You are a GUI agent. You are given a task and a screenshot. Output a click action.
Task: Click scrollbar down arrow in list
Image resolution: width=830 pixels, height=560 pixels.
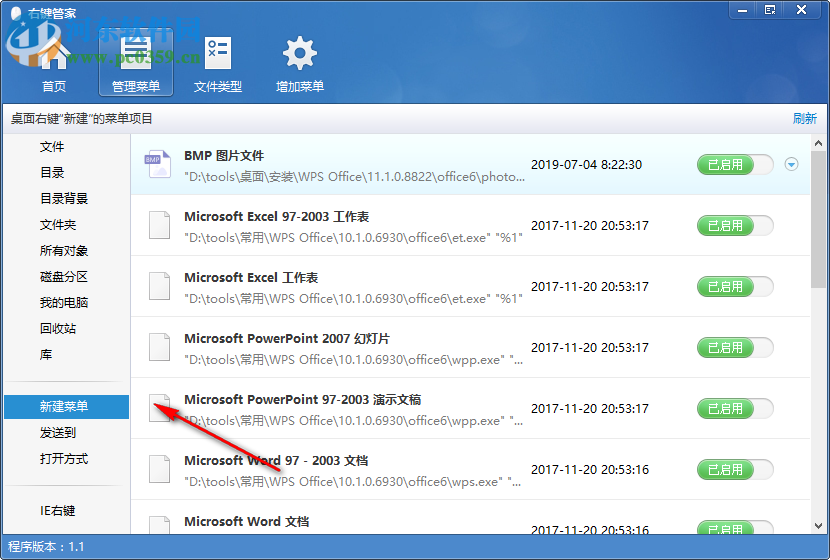[818, 526]
